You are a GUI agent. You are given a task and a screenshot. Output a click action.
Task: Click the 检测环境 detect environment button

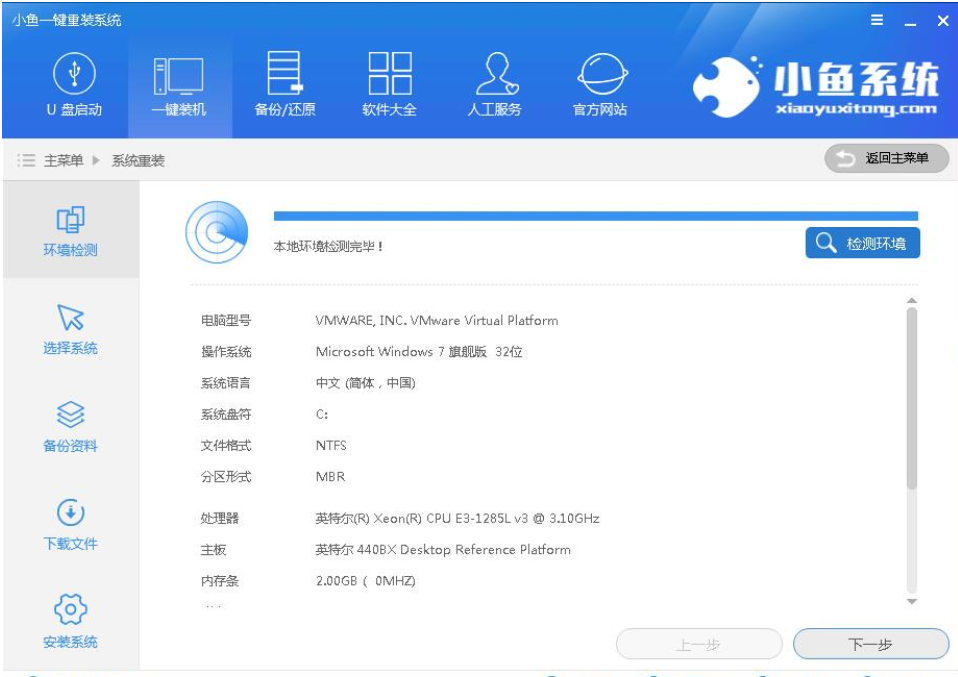tap(862, 243)
